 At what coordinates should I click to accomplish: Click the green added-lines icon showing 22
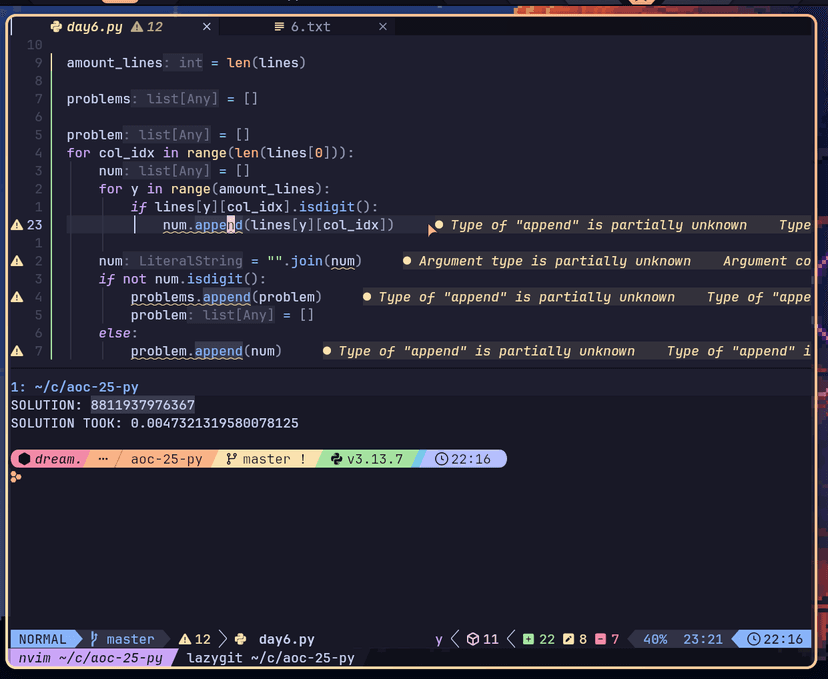(x=528, y=639)
